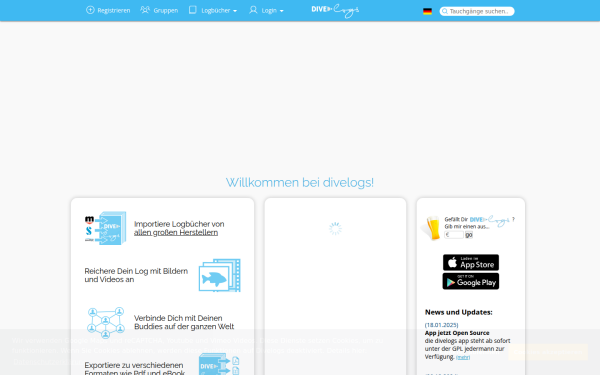Click the (18.01.2025) news date
This screenshot has width=600, height=375.
(x=441, y=325)
